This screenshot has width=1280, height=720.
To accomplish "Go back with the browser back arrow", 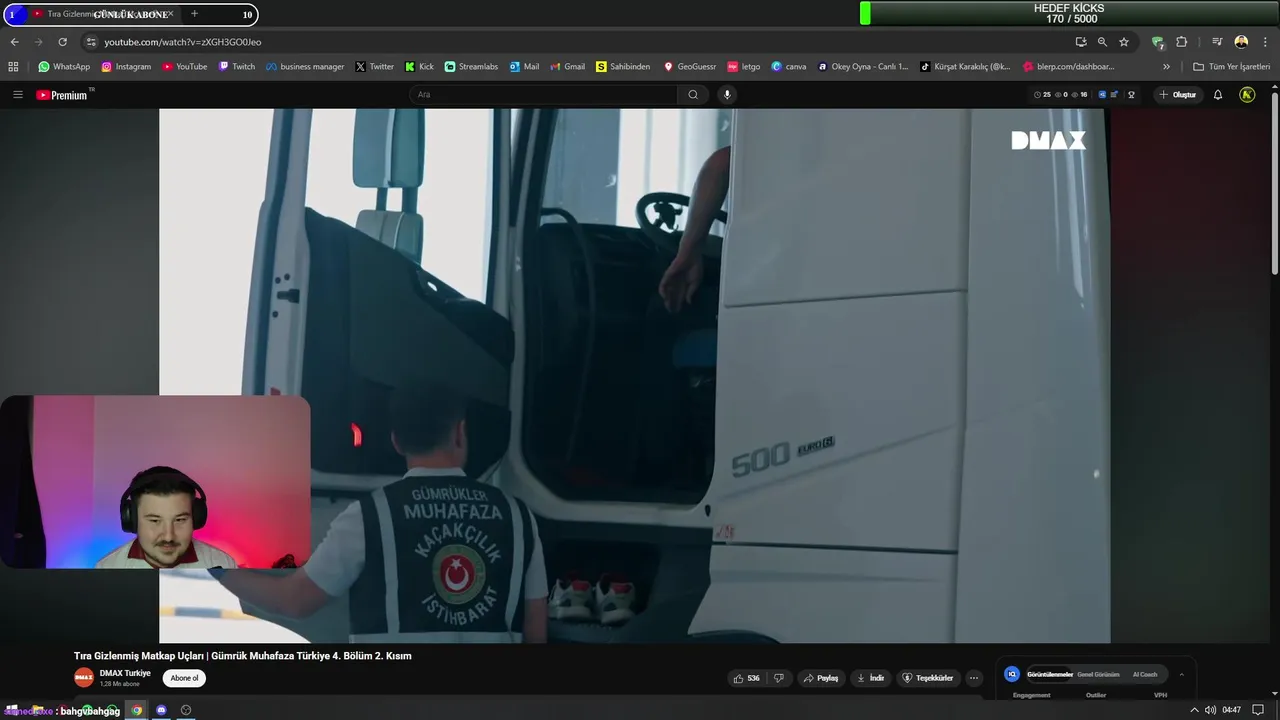I will coord(14,42).
